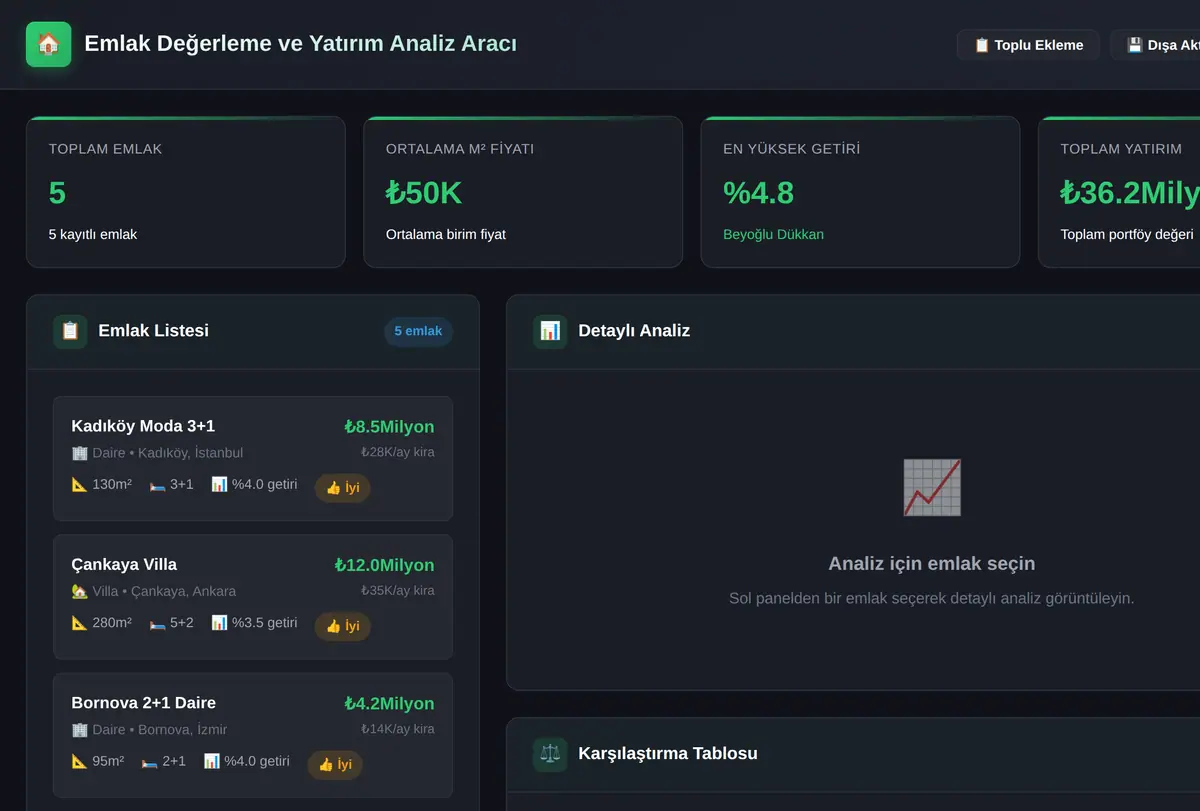Viewport: 1200px width, 811px height.
Task: Click the ₺4.2Milyon price
Action: click(389, 704)
